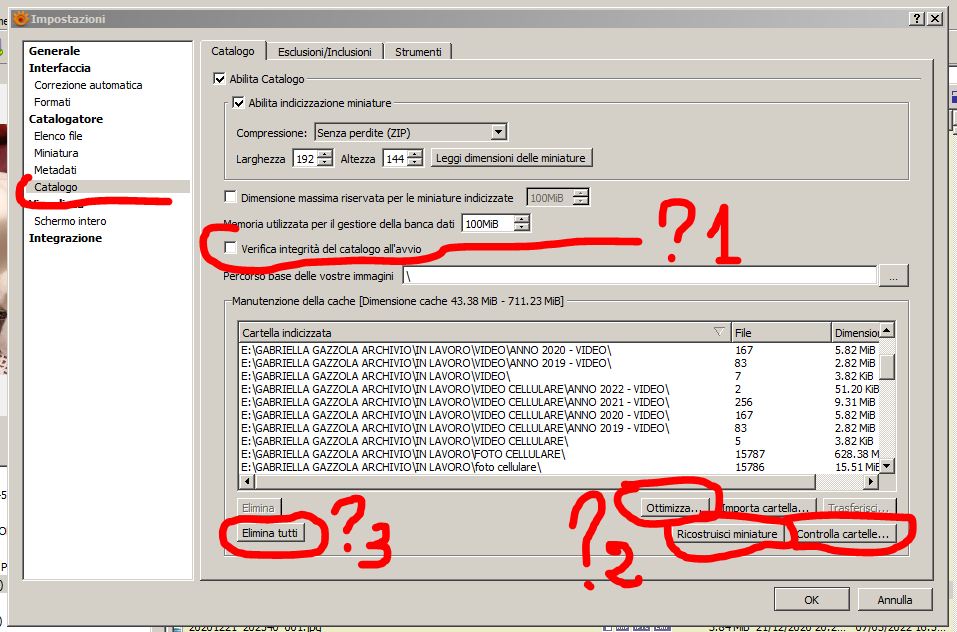This screenshot has width=957, height=632.
Task: Open the Compressione dropdown
Action: pyautogui.click(x=499, y=132)
